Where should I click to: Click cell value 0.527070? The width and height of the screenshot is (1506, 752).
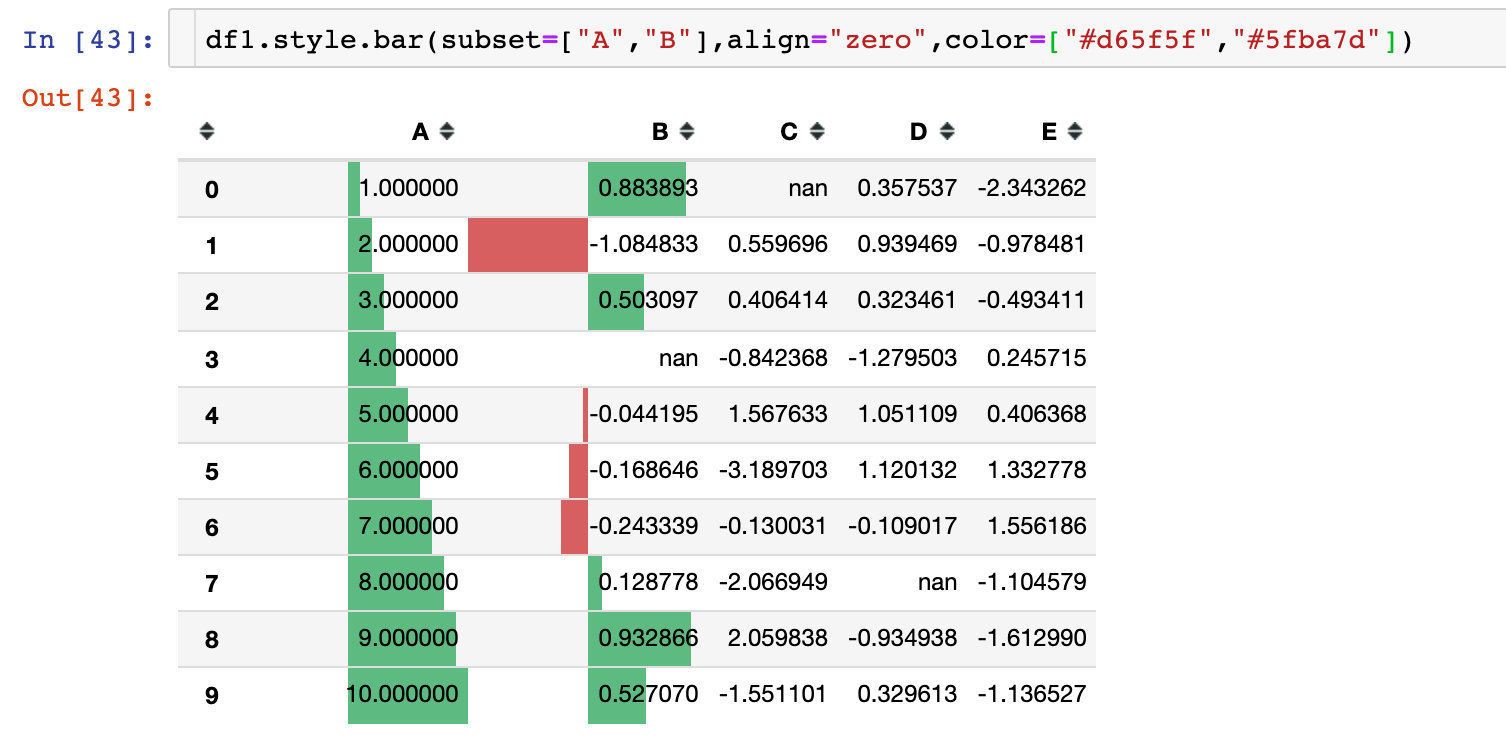[x=648, y=694]
